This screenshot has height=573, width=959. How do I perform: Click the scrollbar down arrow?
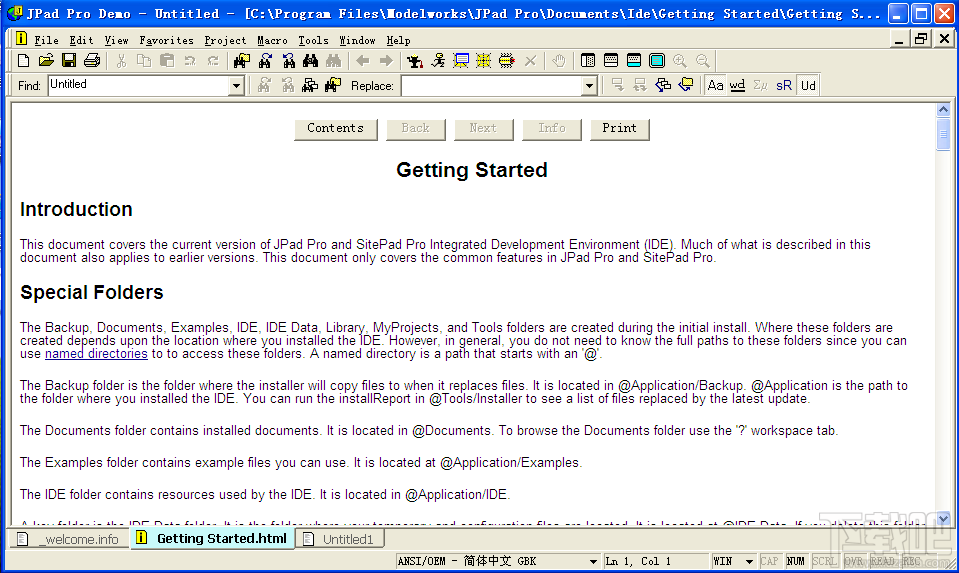943,518
